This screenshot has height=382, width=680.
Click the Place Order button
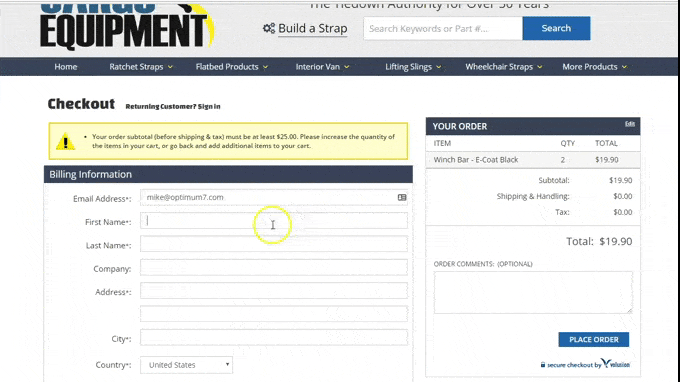coord(594,340)
